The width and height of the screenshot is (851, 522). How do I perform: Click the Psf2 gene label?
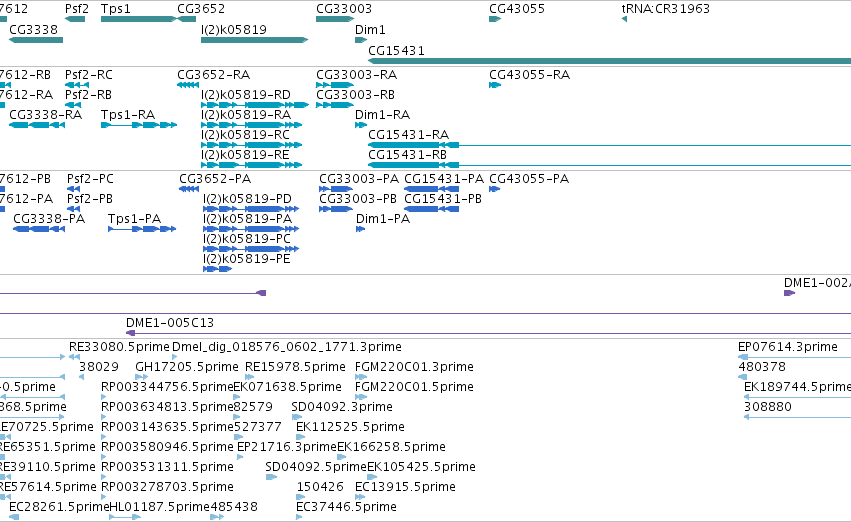pos(77,9)
